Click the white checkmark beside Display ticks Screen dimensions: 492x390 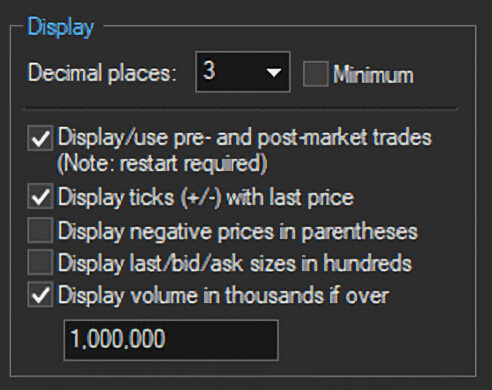click(40, 197)
